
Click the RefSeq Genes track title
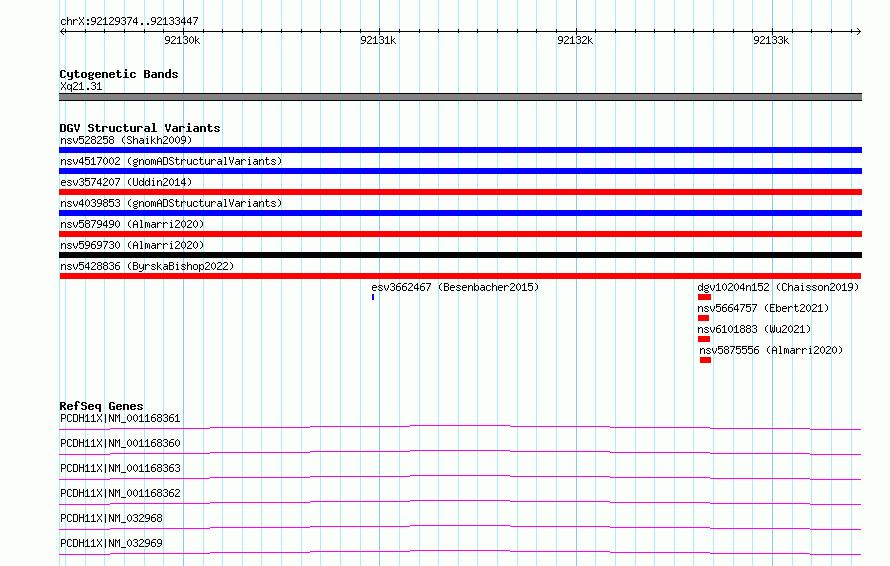[x=101, y=406]
